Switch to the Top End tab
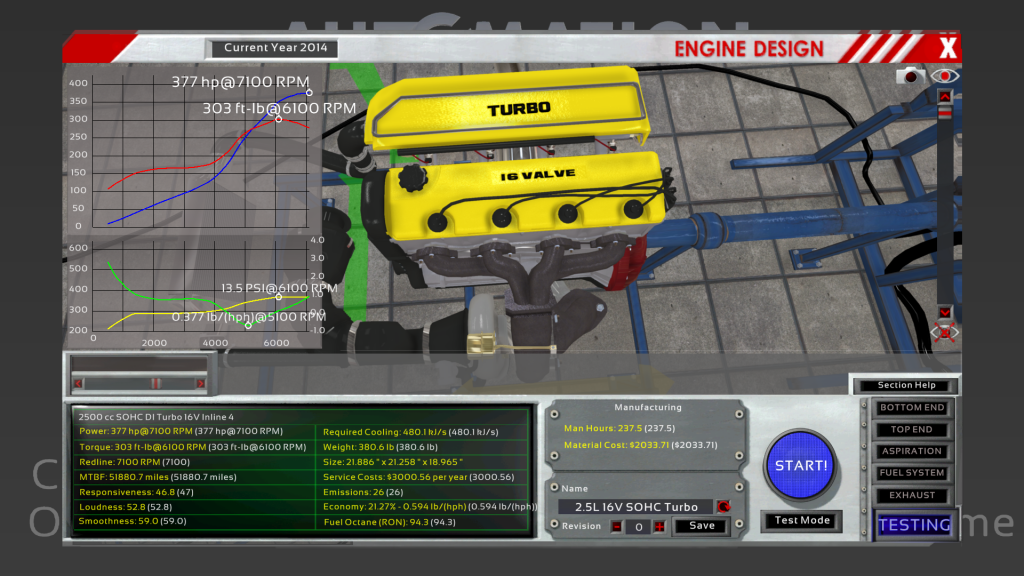Screen dimensions: 1024x576 pyautogui.click(x=911, y=430)
